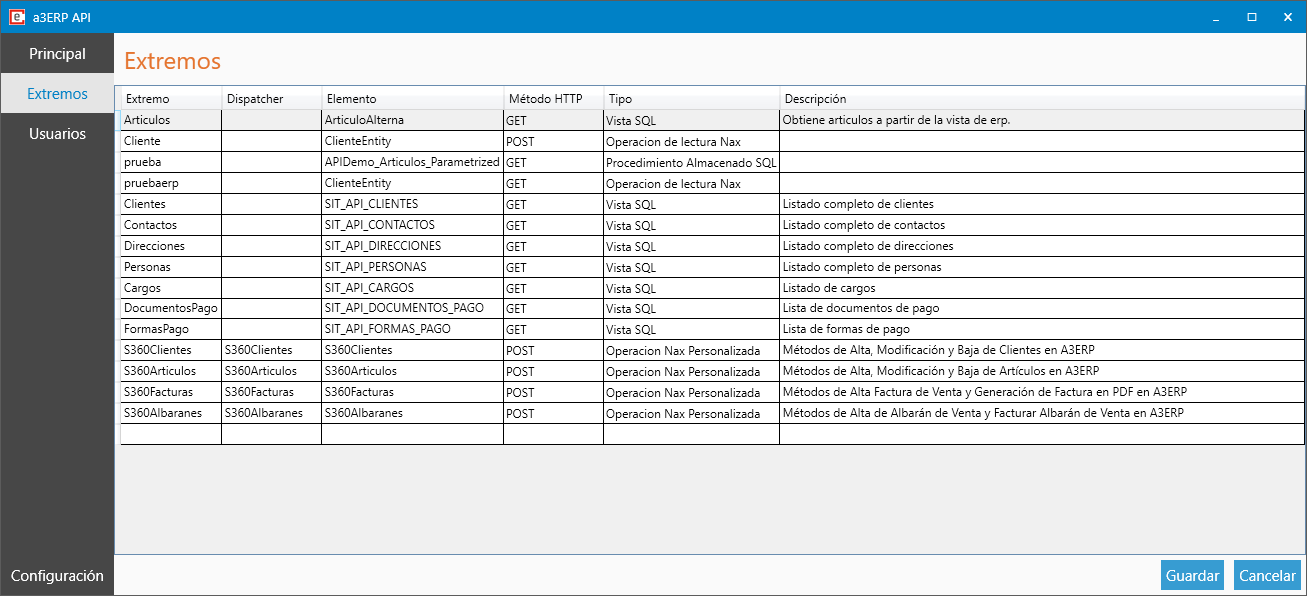Screen dimensions: 1307x596
Task: Click the SIT_API_FORMAS_PAGO element cell
Action: [x=413, y=329]
